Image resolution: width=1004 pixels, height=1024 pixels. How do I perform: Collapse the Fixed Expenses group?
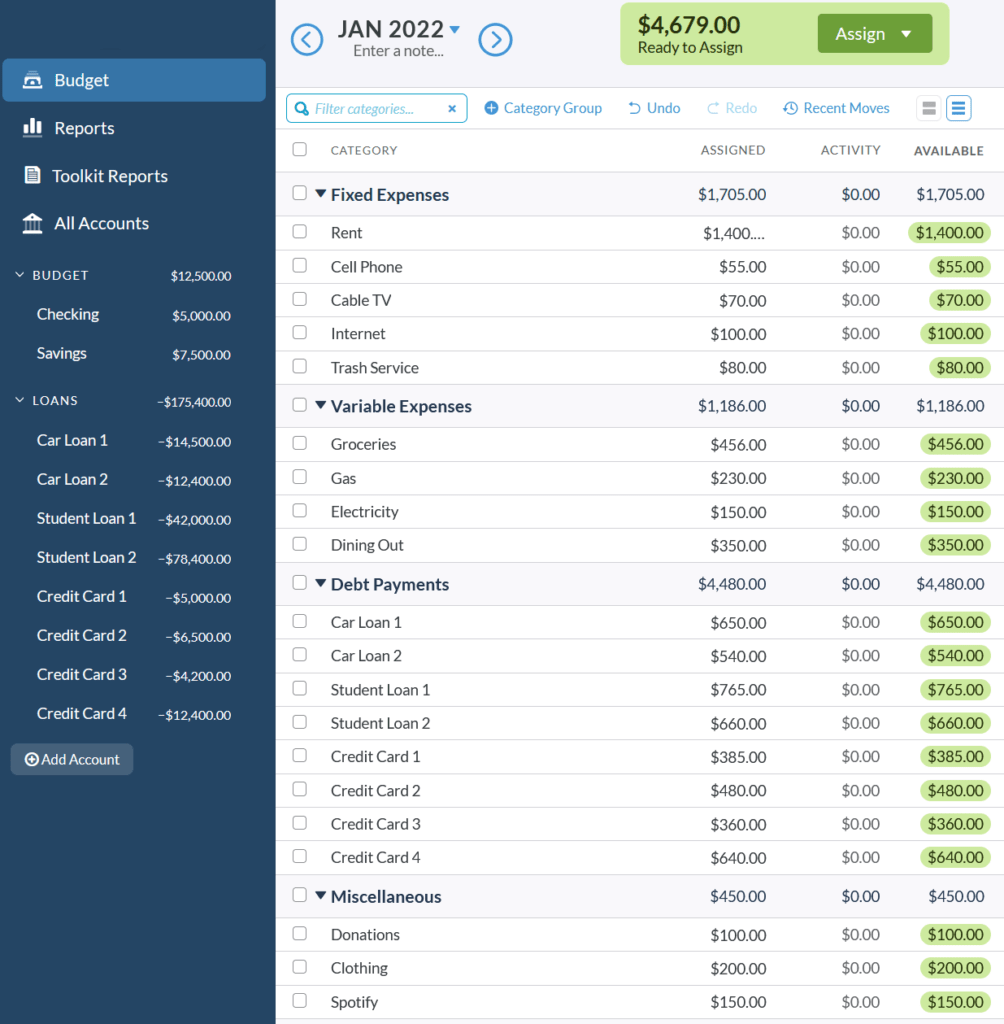click(320, 194)
